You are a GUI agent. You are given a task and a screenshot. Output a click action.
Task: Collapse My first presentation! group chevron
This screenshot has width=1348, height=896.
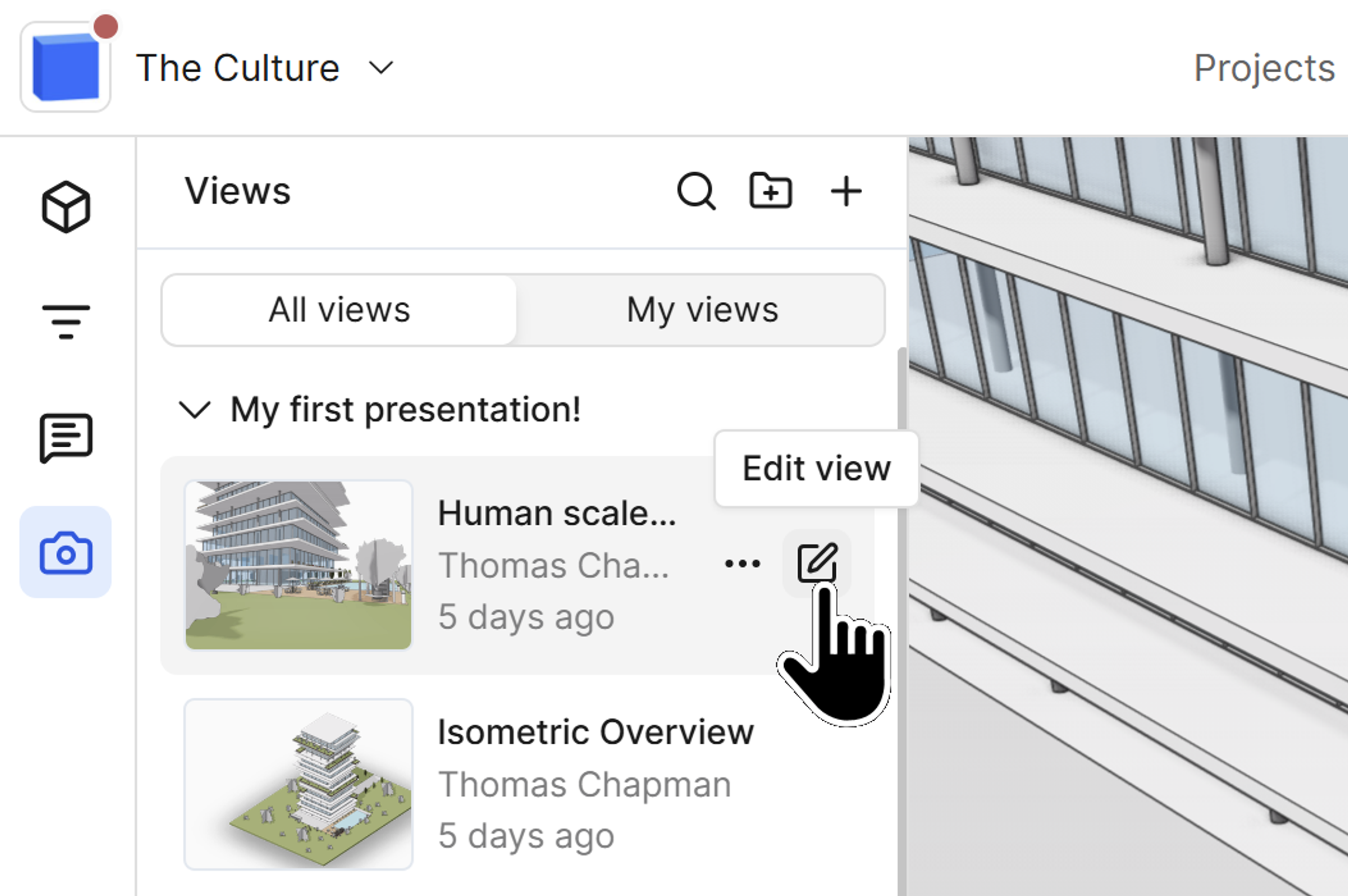pyautogui.click(x=195, y=410)
